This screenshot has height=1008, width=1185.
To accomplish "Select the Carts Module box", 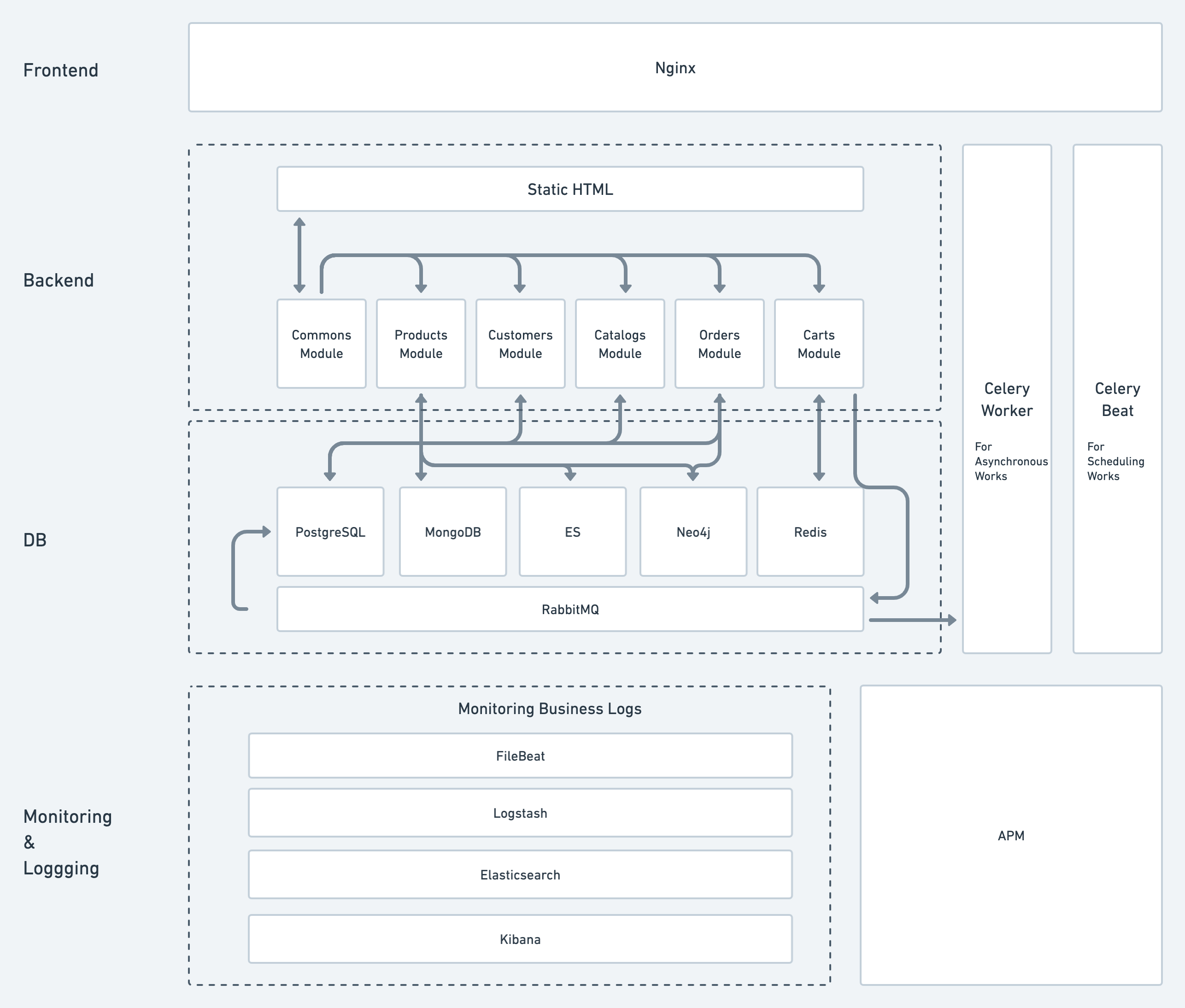I will (818, 344).
